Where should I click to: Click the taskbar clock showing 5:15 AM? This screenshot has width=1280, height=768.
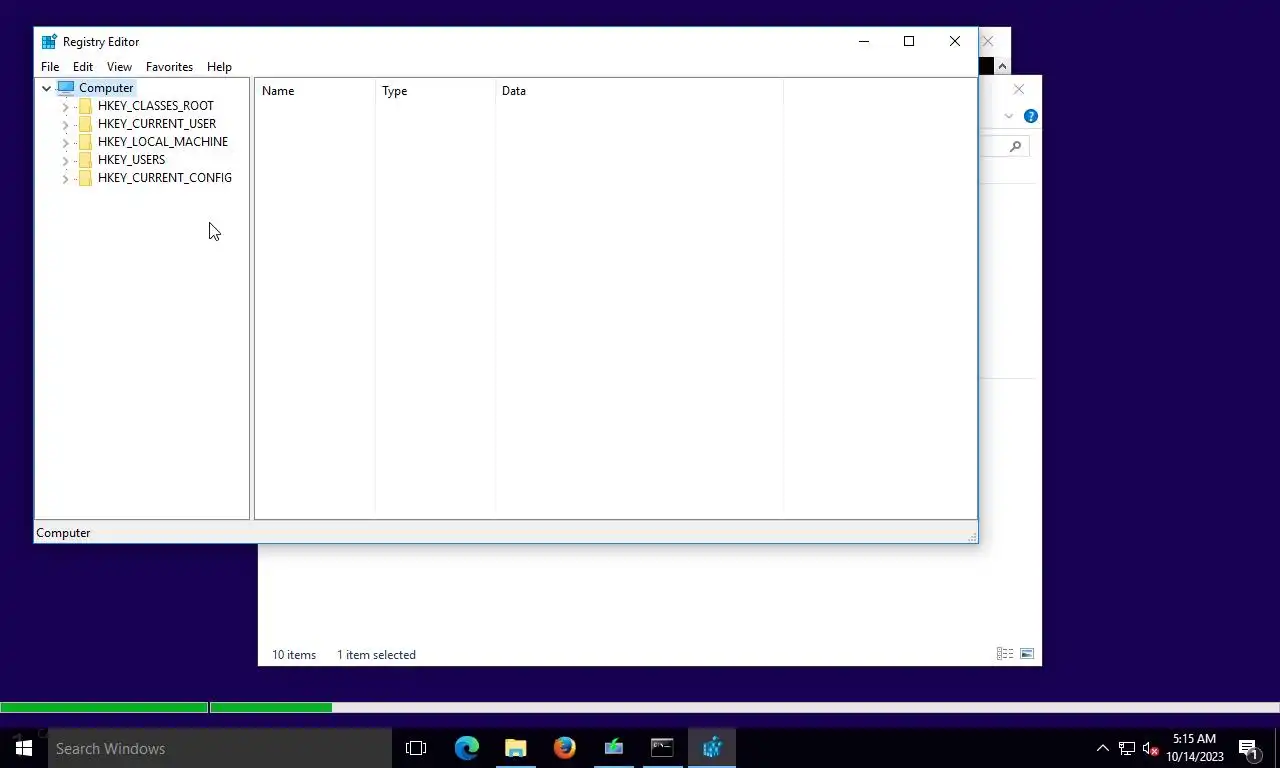[x=1195, y=748]
